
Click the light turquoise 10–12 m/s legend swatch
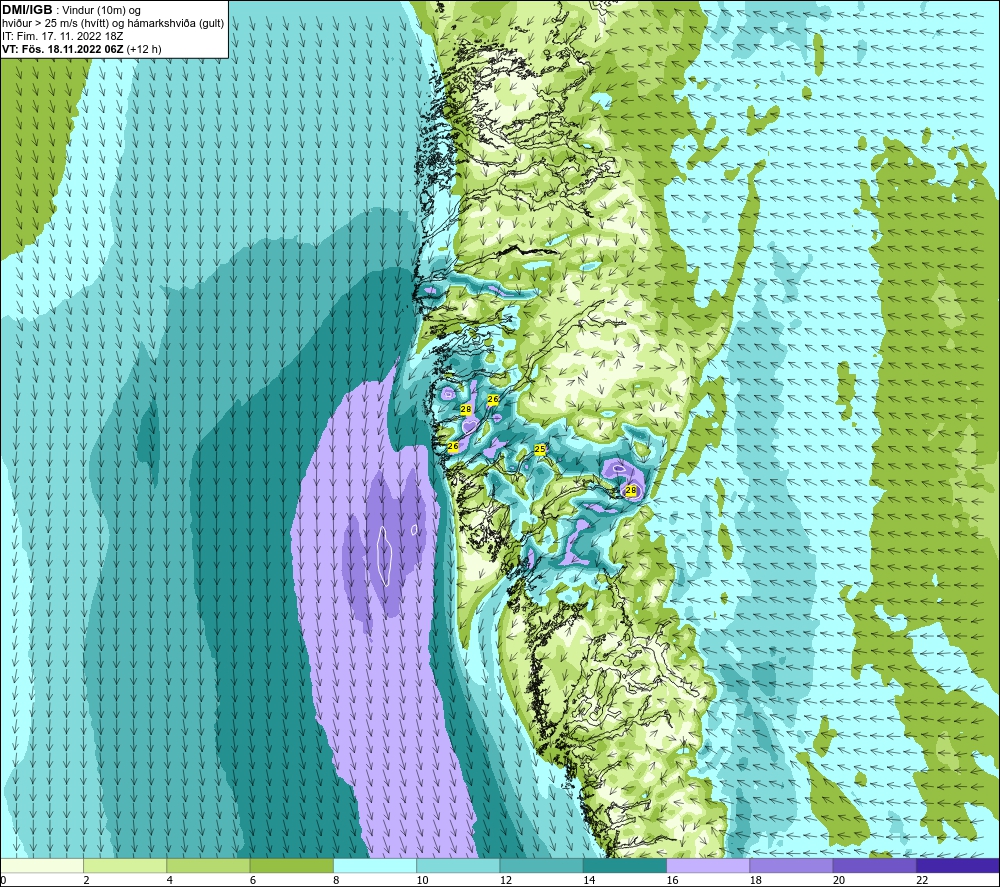(458, 865)
